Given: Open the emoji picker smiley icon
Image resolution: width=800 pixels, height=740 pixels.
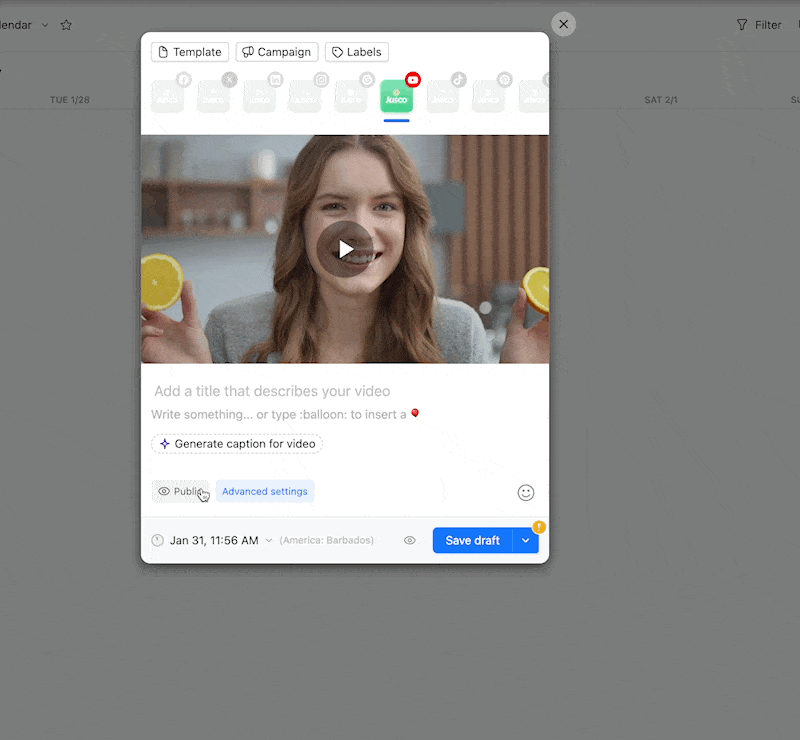Looking at the screenshot, I should (x=526, y=492).
